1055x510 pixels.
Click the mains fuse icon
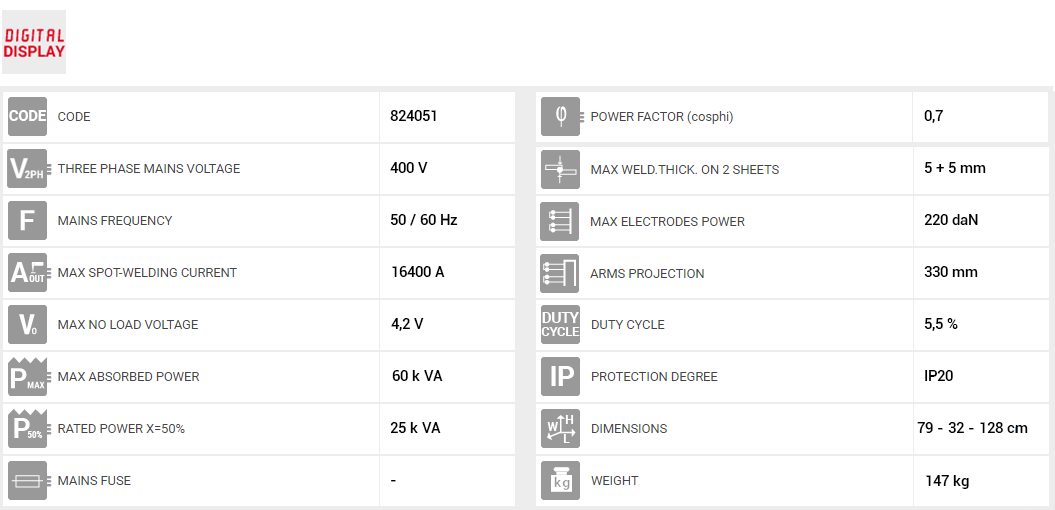[x=27, y=480]
